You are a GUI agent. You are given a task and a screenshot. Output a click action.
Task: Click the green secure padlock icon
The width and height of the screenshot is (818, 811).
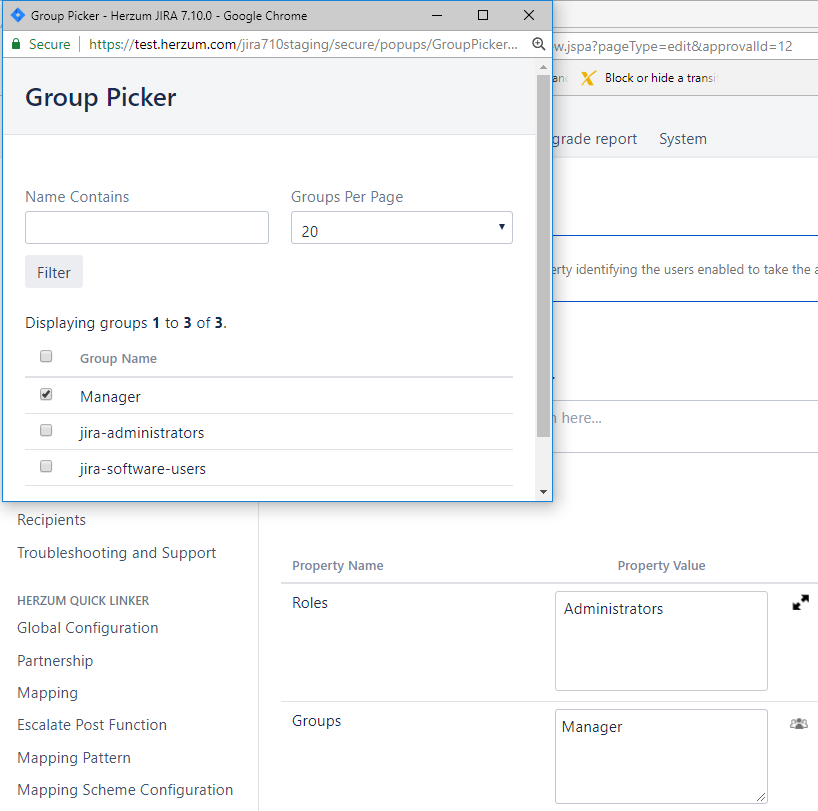pos(16,44)
